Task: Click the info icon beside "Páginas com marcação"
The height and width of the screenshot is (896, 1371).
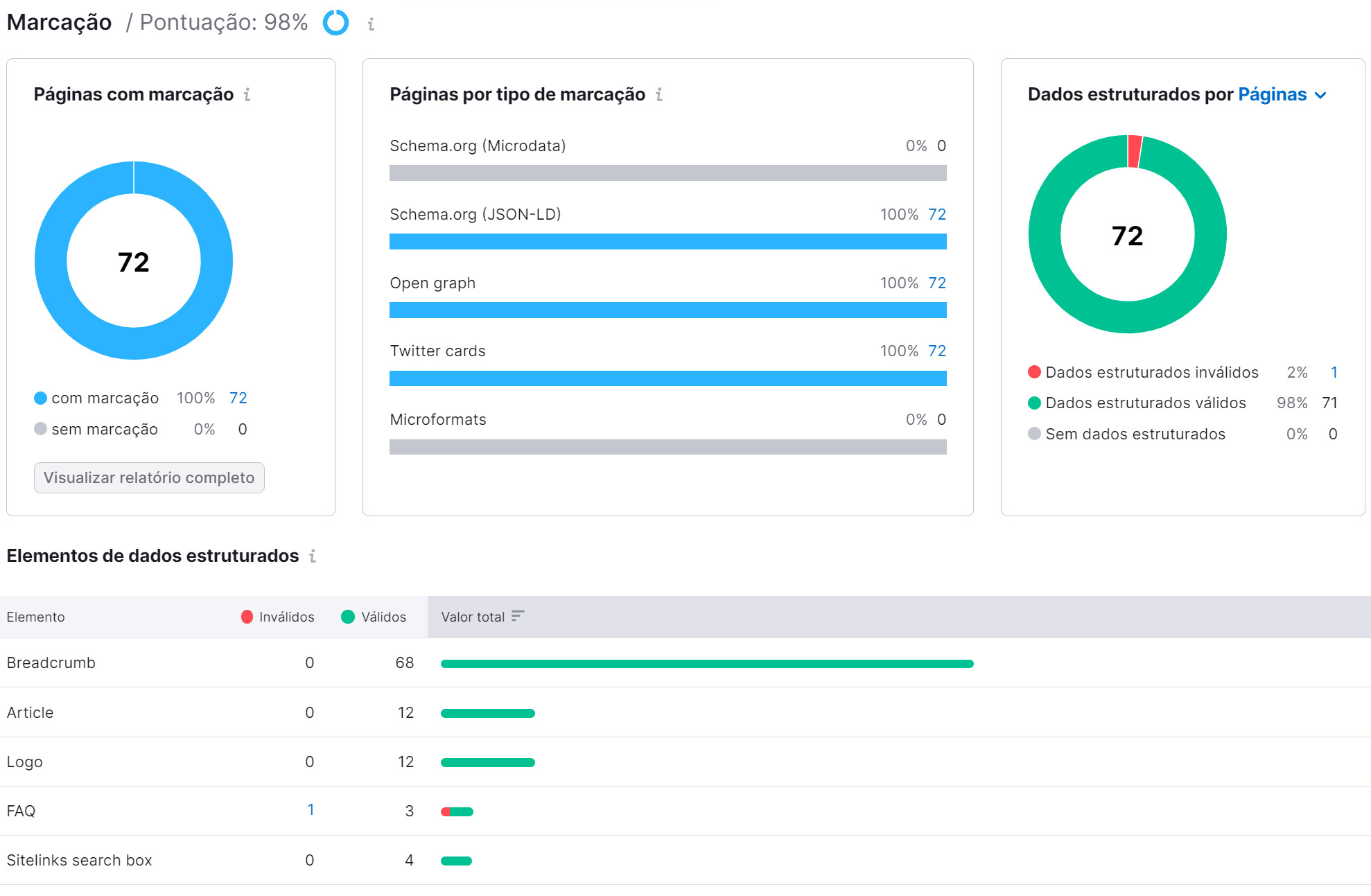Action: tap(248, 95)
